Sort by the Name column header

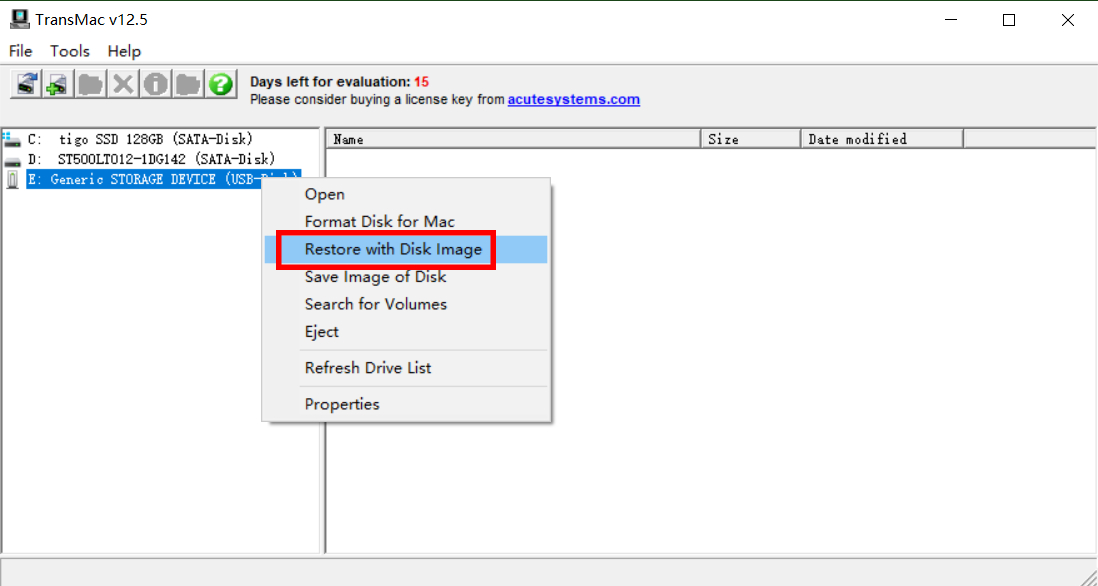pos(513,139)
